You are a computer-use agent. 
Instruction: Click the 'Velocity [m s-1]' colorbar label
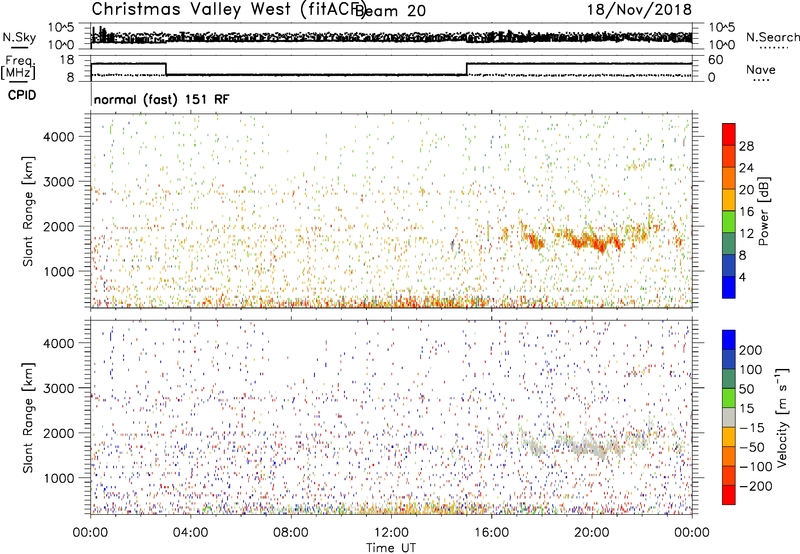point(781,417)
